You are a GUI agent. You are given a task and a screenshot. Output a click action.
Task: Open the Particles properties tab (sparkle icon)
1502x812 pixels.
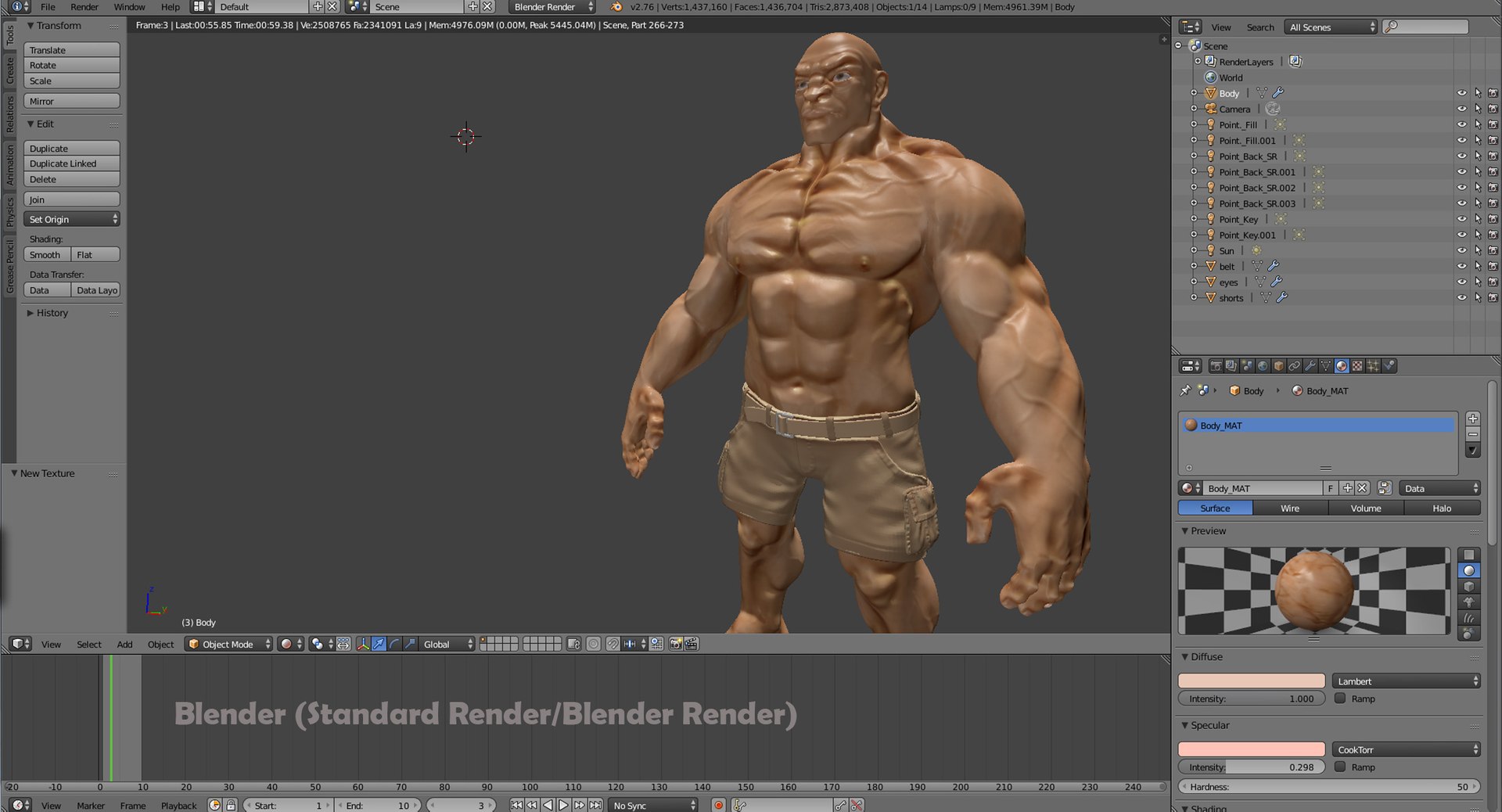tap(1373, 365)
